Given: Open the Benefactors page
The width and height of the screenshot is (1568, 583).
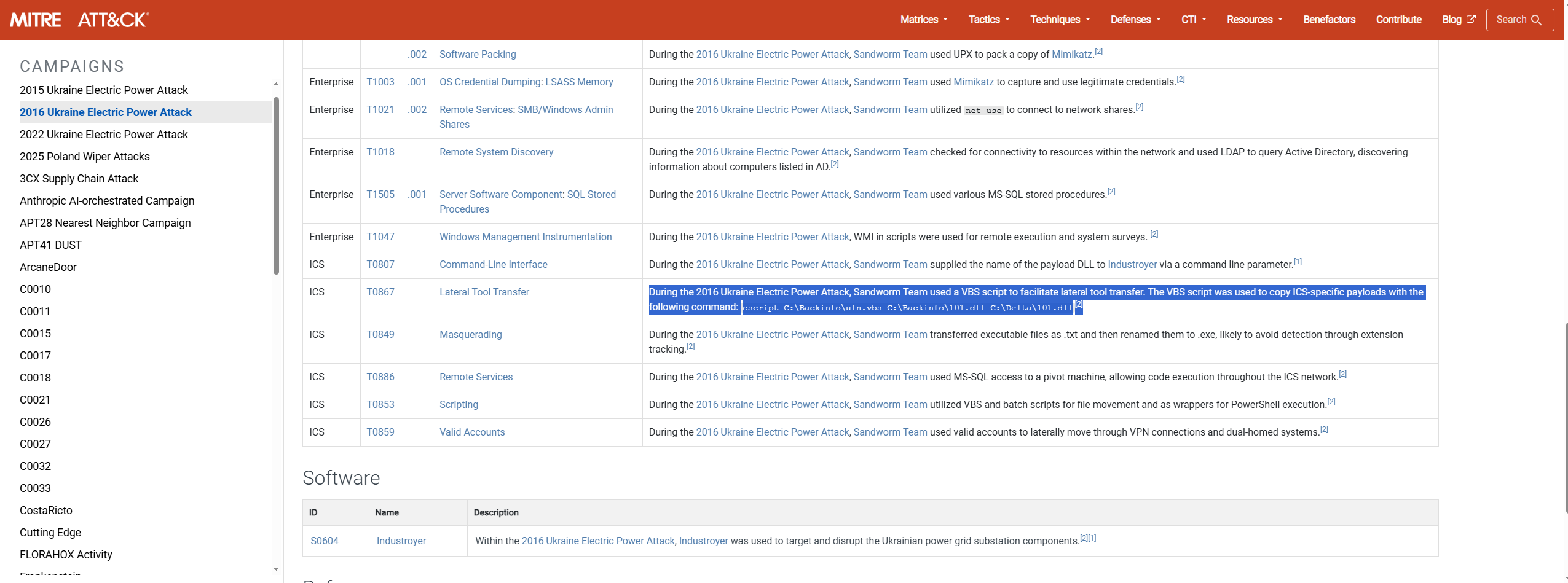Looking at the screenshot, I should click(x=1329, y=20).
